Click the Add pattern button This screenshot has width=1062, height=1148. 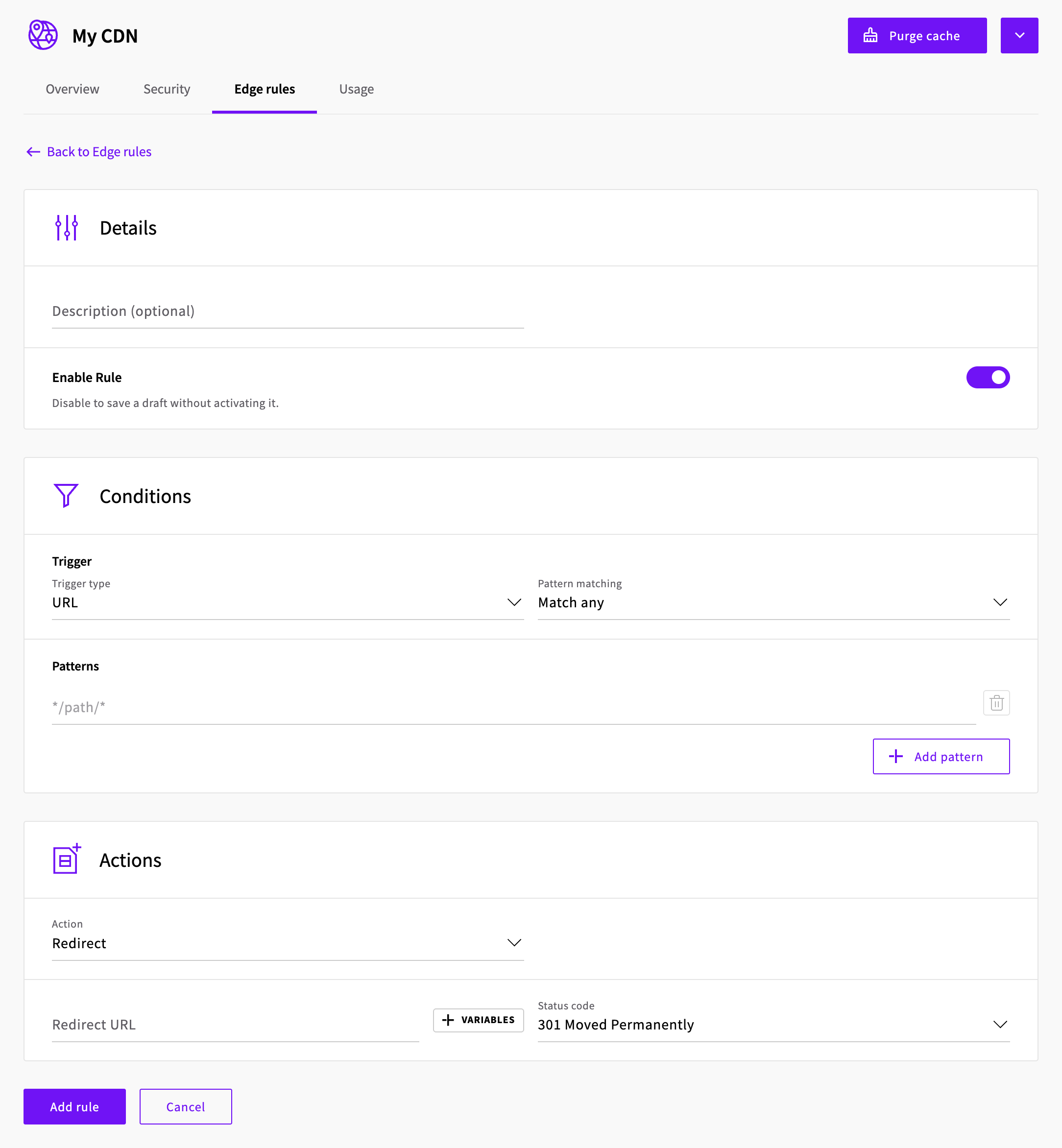(941, 756)
